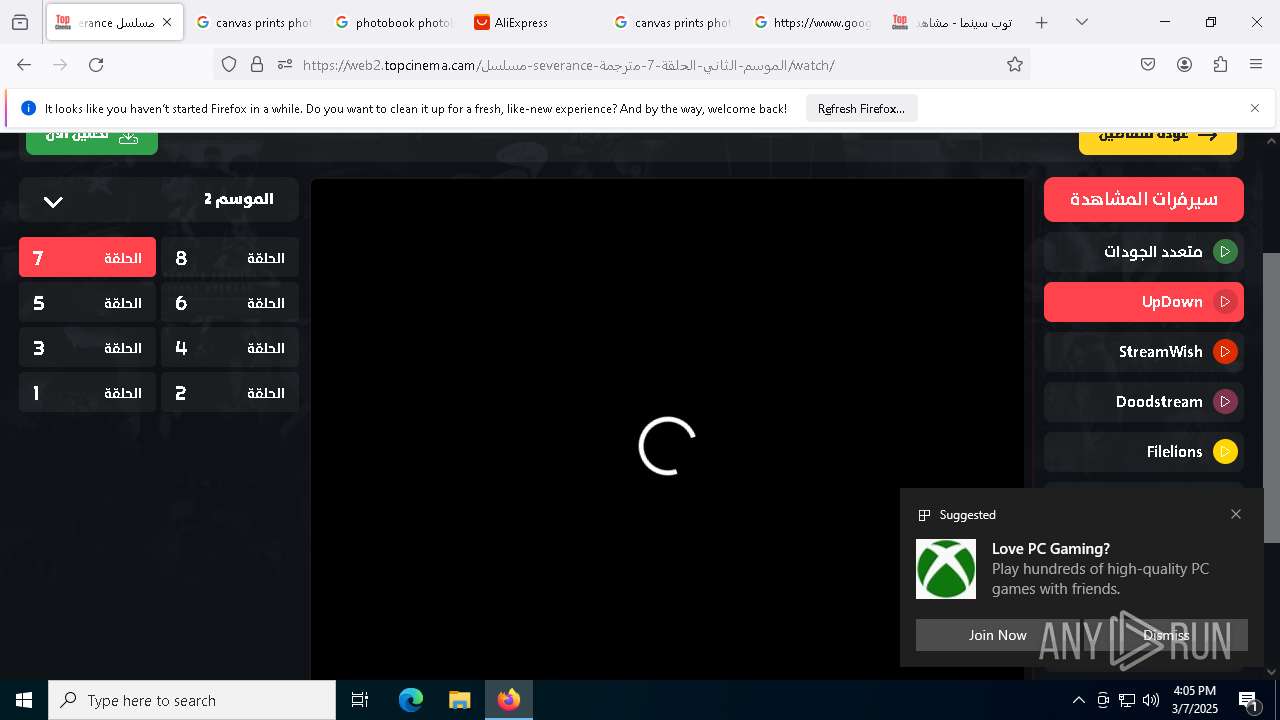Launch Microsoft Edge from taskbar
The height and width of the screenshot is (720, 1280).
pyautogui.click(x=411, y=700)
